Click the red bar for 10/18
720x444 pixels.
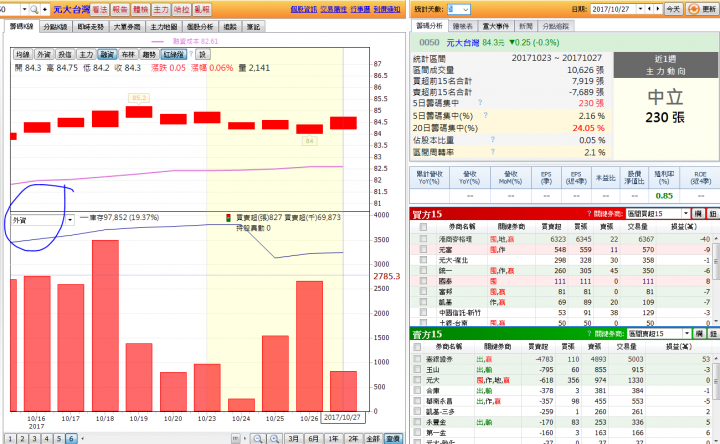pyautogui.click(x=105, y=326)
